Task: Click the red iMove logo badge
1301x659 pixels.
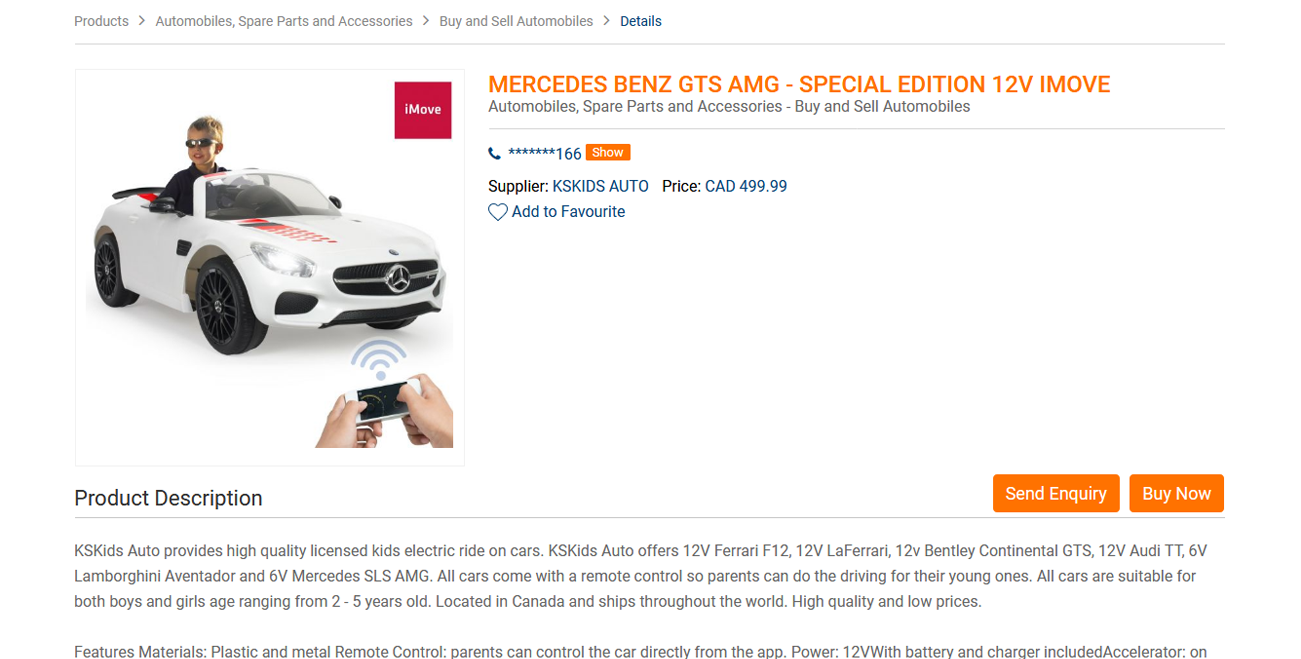Action: (x=423, y=110)
